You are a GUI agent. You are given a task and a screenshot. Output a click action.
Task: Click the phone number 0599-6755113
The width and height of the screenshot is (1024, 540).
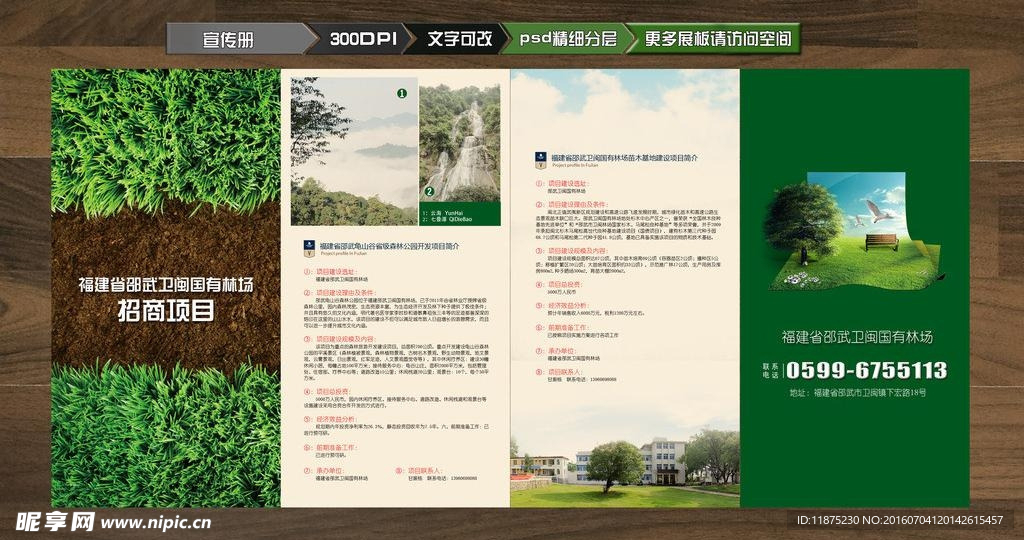coord(866,370)
